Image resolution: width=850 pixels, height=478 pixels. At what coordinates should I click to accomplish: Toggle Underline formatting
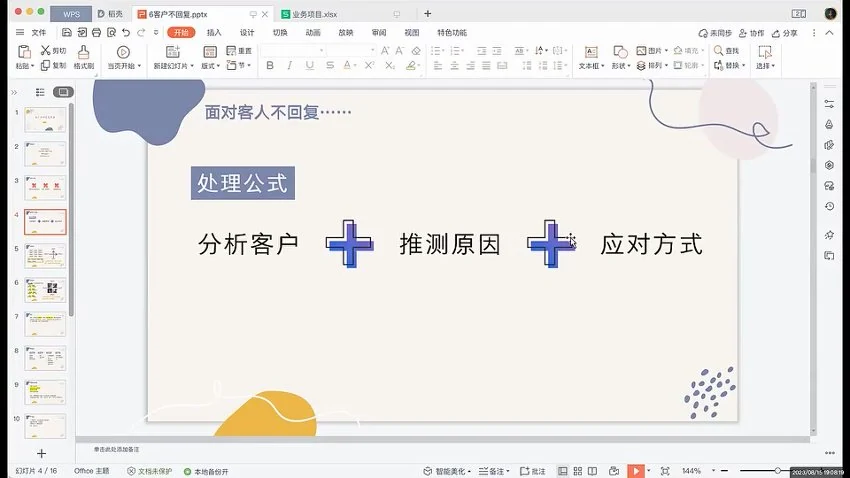pyautogui.click(x=310, y=65)
